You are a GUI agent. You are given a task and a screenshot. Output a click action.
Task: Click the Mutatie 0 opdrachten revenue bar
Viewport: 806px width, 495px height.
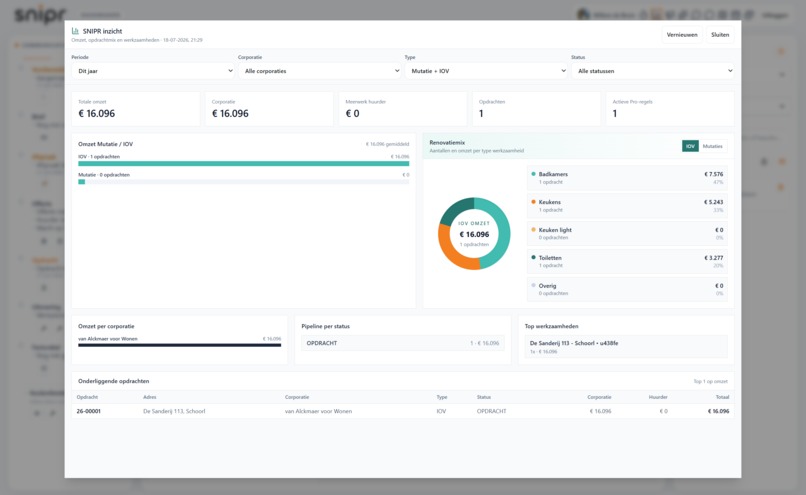[244, 181]
